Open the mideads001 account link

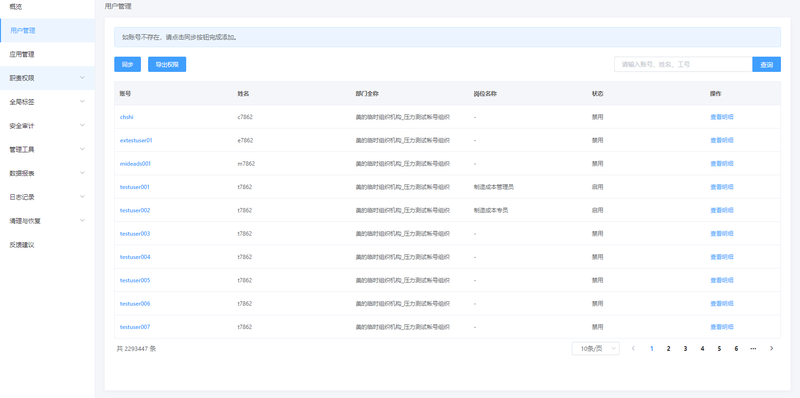pyautogui.click(x=135, y=164)
